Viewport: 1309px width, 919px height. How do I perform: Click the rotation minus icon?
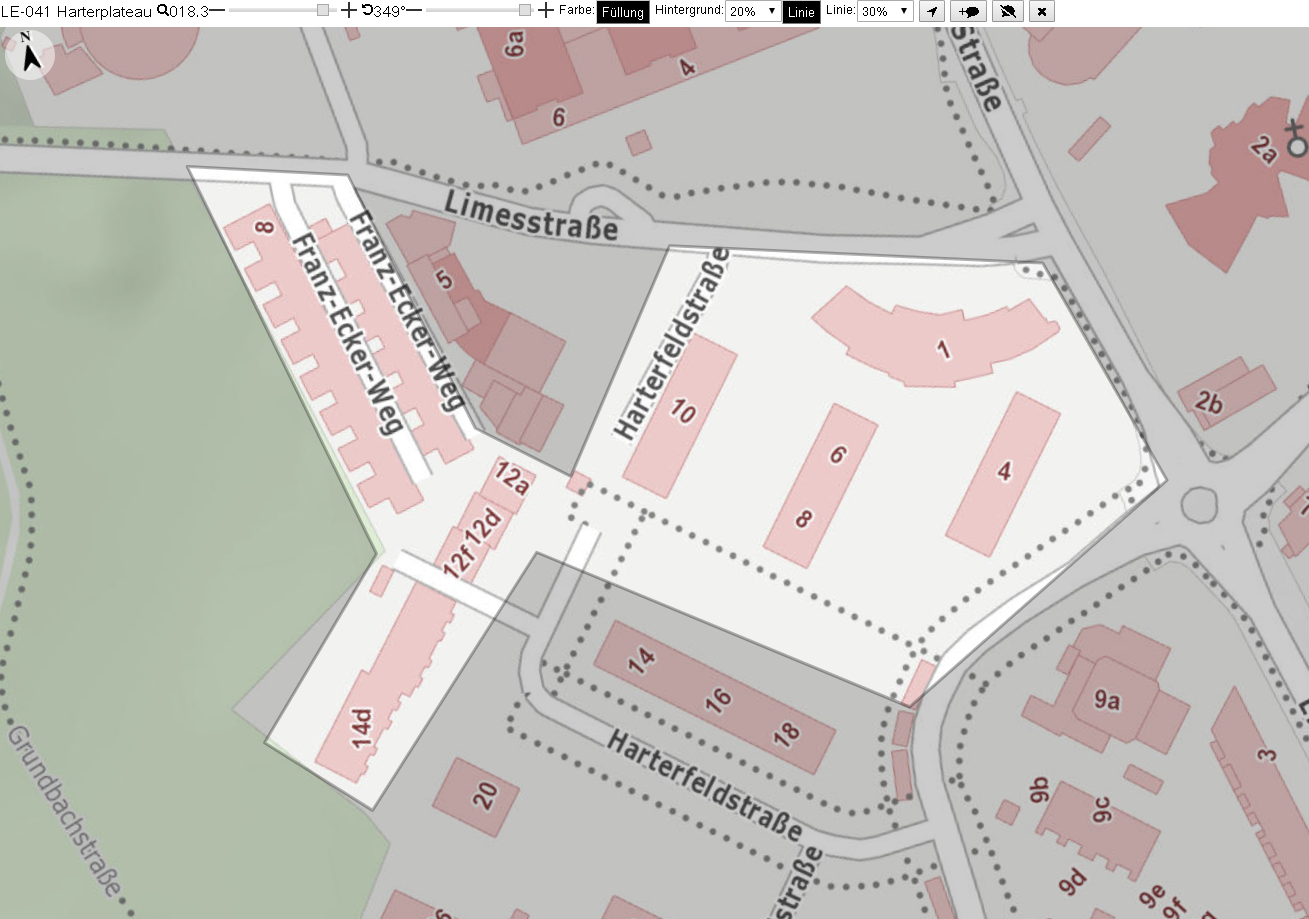click(414, 10)
